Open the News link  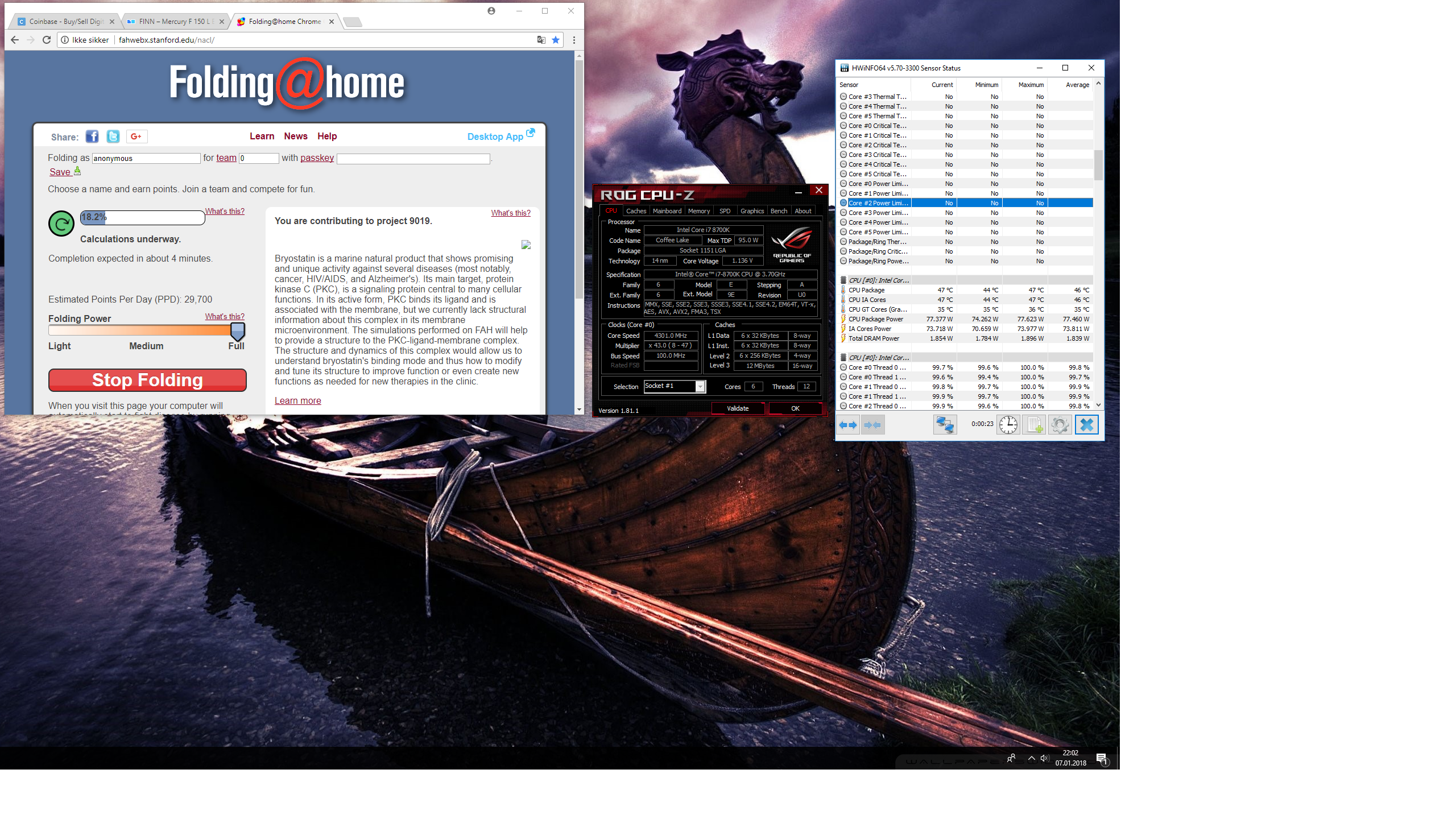(x=296, y=136)
